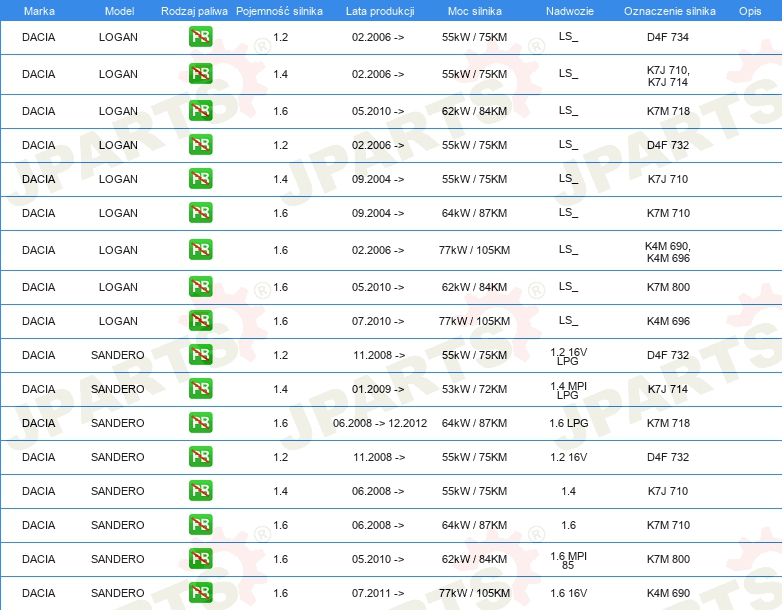Screen dimensions: 782x610
Task: Click the fuel icon in the Sandero 06.2008 K7J 710 row
Action: pos(200,490)
